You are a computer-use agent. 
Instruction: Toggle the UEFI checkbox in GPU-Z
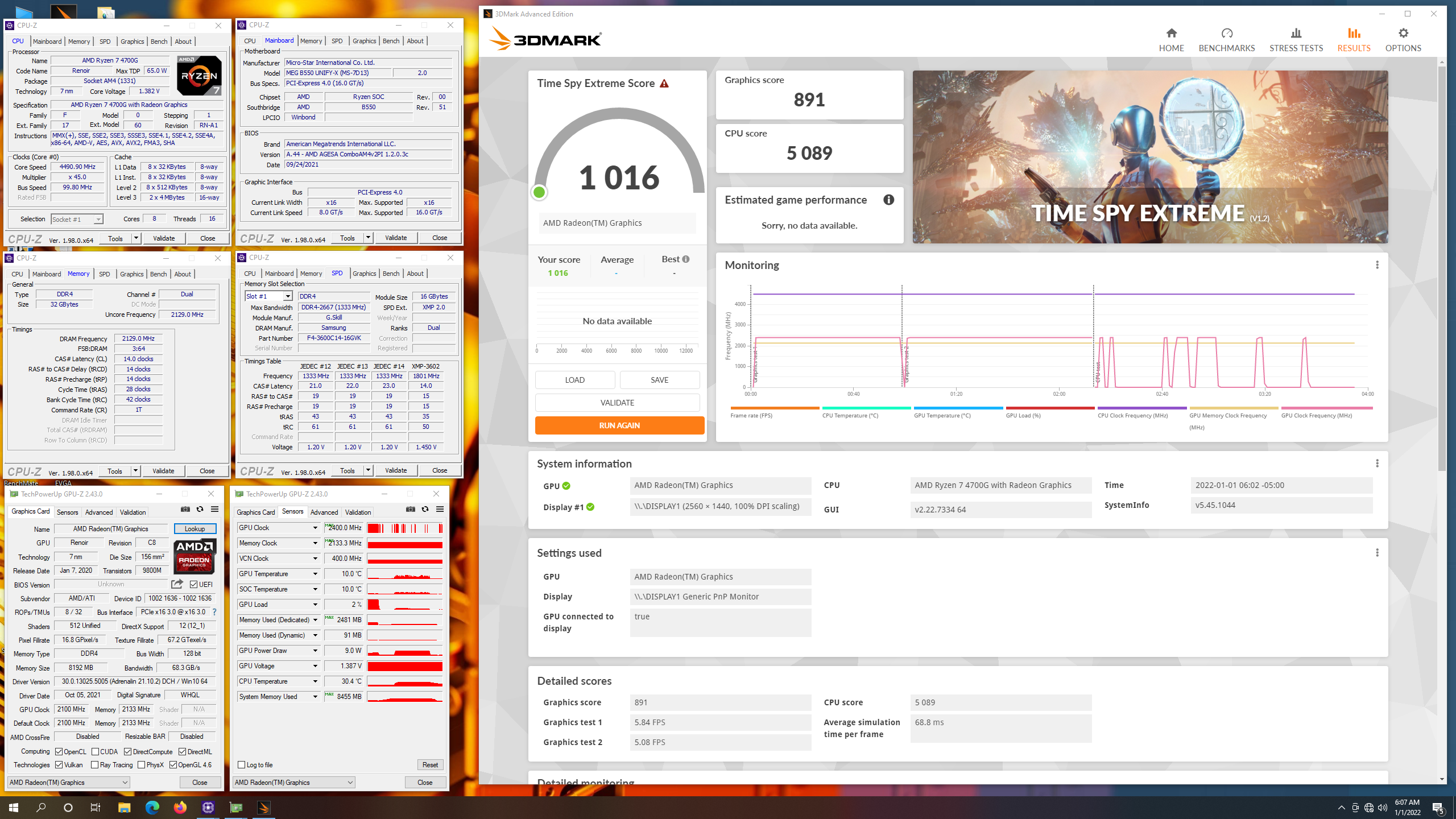(x=194, y=584)
